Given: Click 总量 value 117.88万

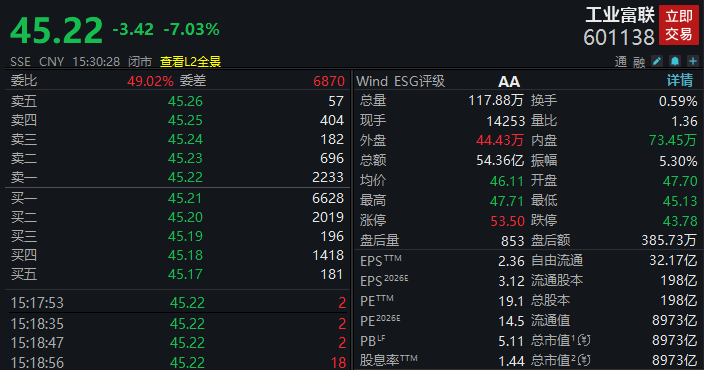Looking at the screenshot, I should coord(496,100).
